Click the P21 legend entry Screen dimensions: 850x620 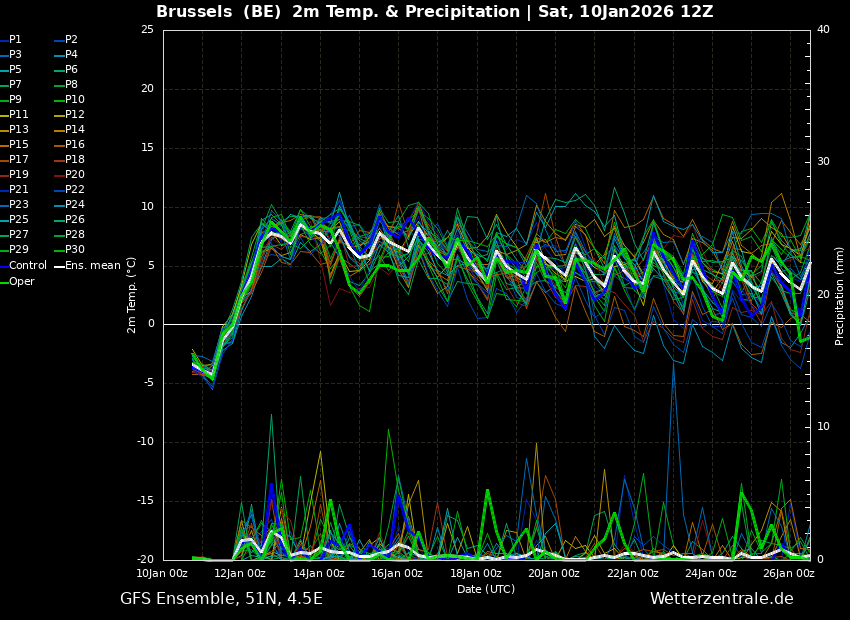pyautogui.click(x=18, y=190)
